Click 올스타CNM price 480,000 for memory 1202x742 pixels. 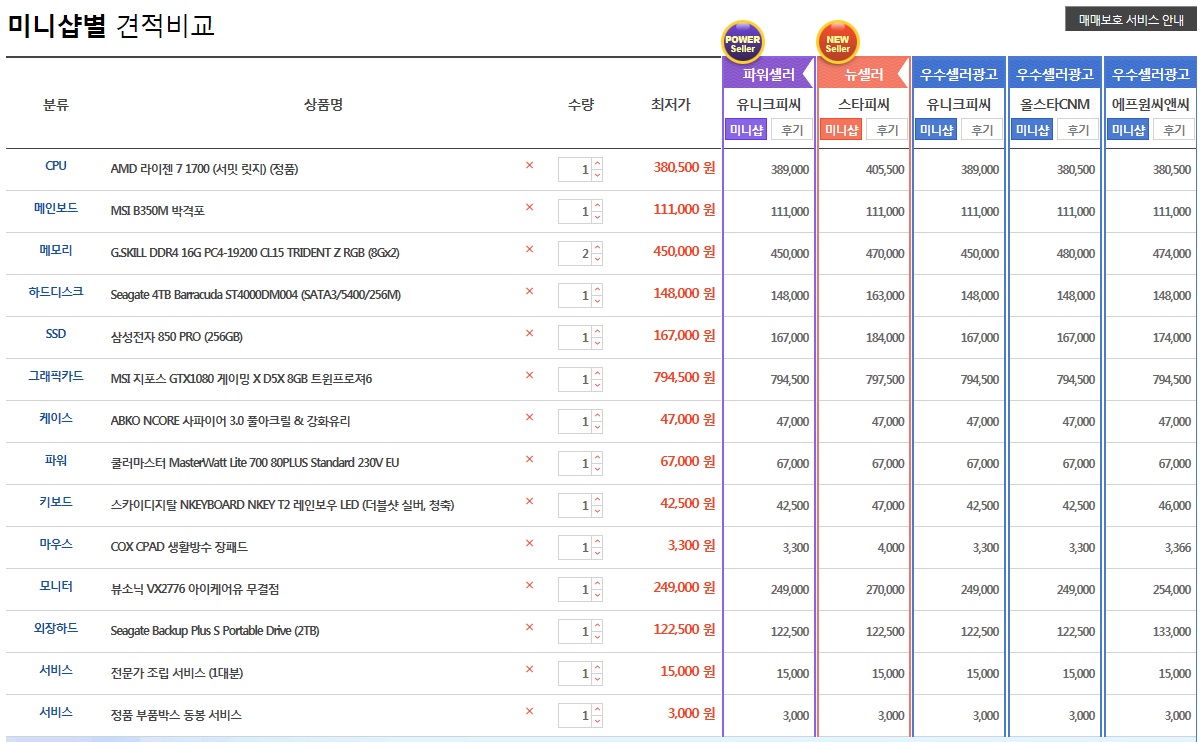(x=1075, y=254)
